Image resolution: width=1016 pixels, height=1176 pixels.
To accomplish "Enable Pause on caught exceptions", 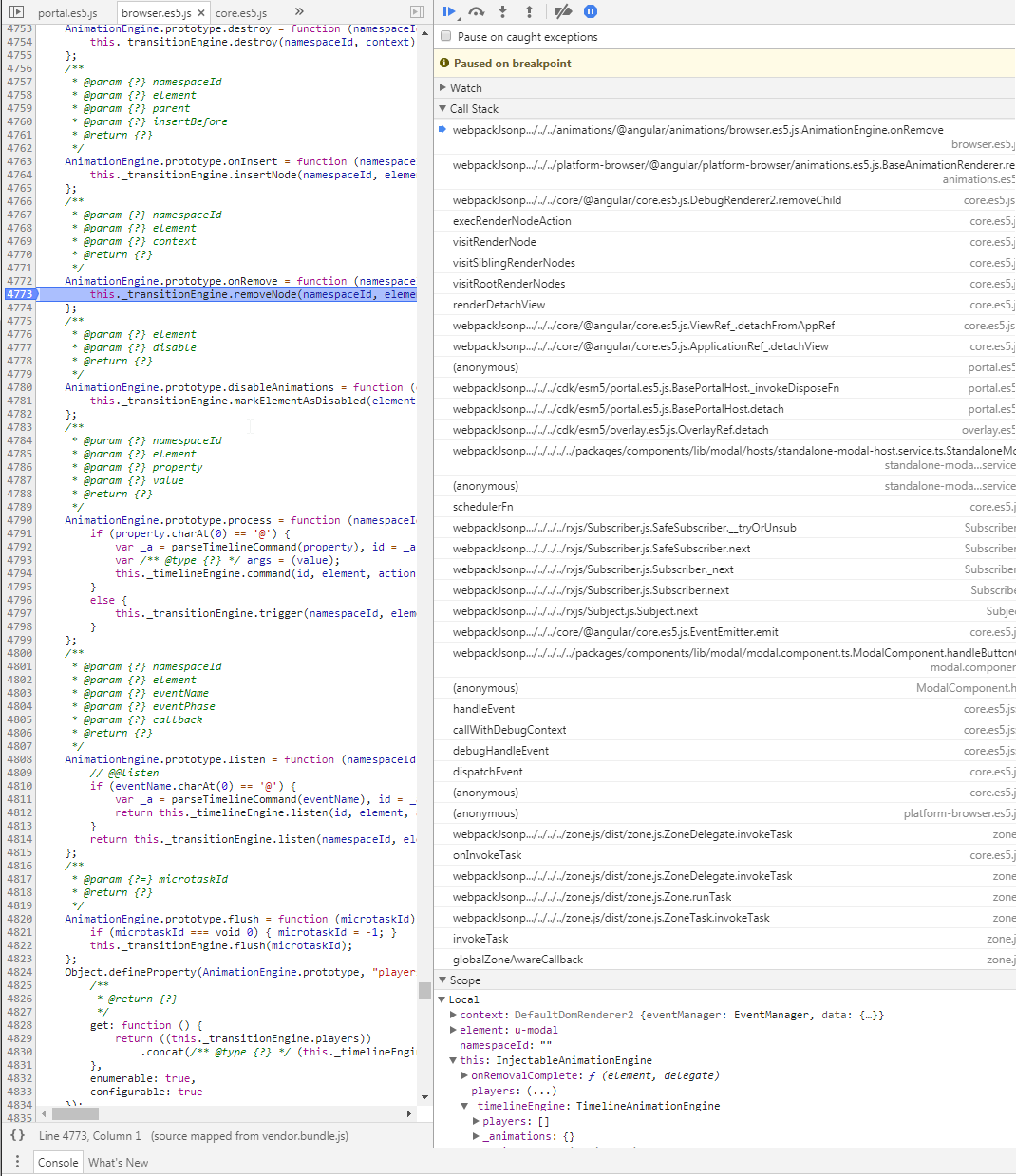I will [445, 36].
